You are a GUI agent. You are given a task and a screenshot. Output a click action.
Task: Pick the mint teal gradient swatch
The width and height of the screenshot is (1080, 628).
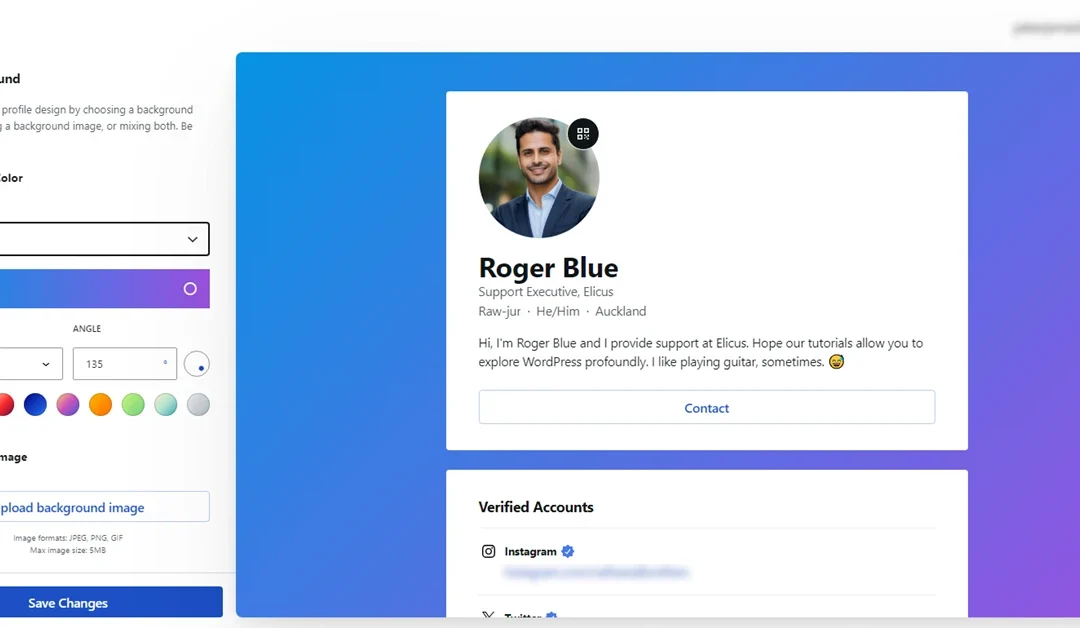pyautogui.click(x=165, y=404)
